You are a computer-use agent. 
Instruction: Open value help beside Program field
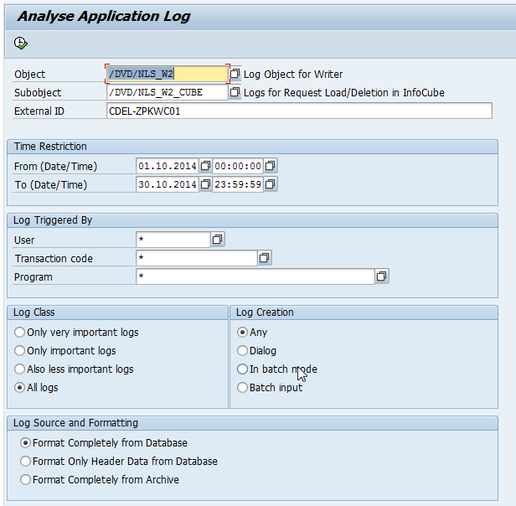click(x=382, y=276)
